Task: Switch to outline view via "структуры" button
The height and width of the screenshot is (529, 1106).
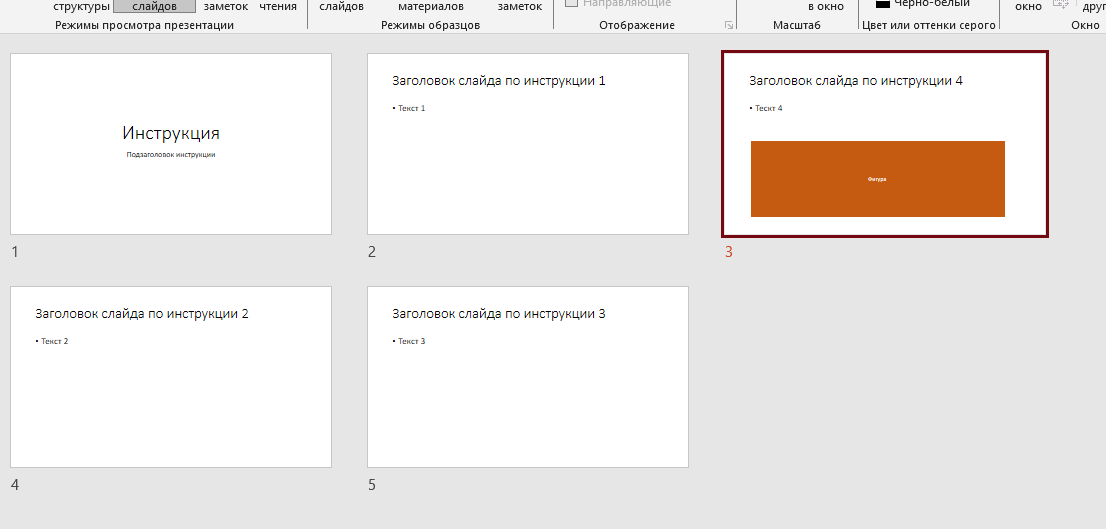Action: point(81,6)
